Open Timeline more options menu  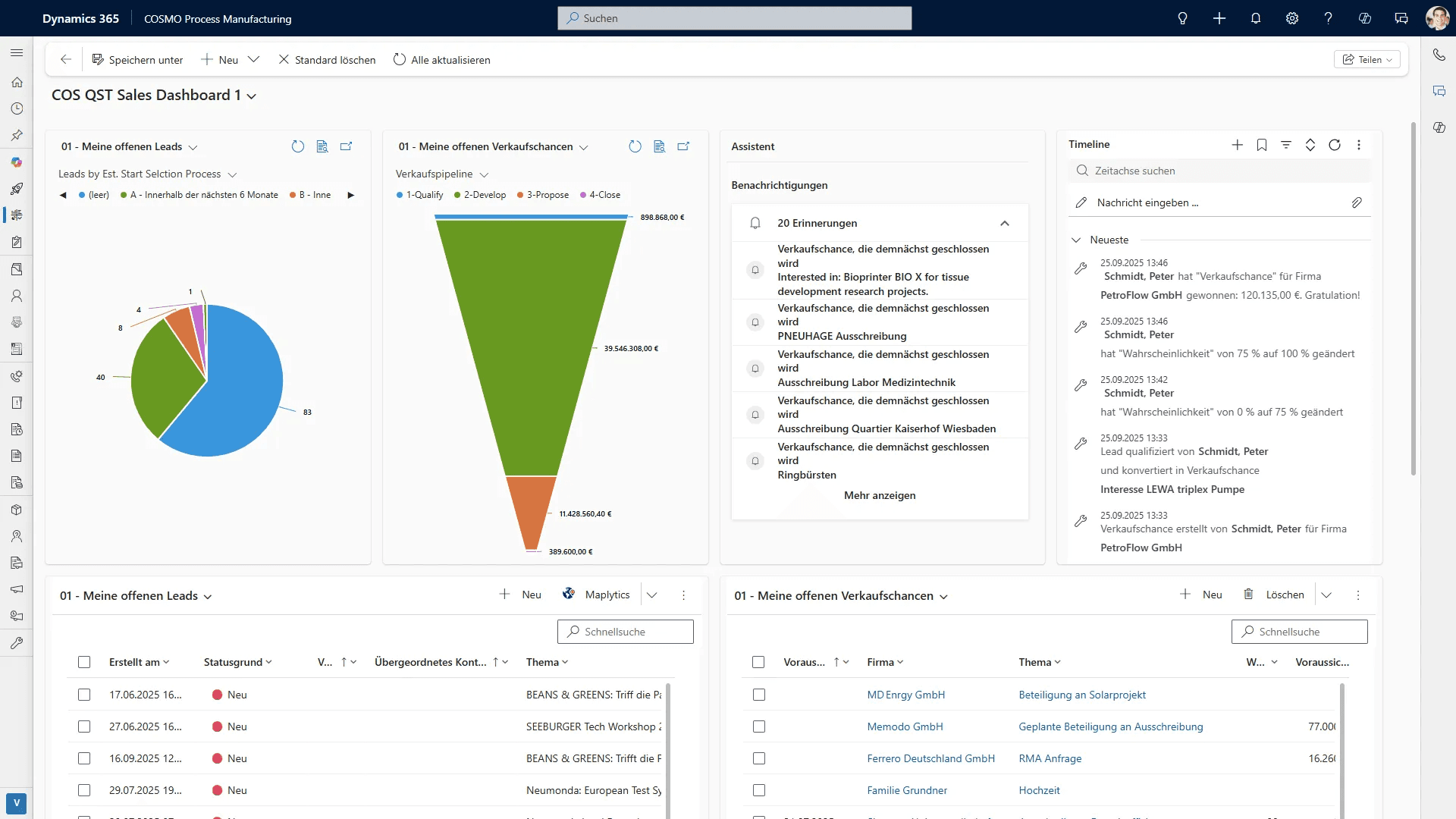1359,145
